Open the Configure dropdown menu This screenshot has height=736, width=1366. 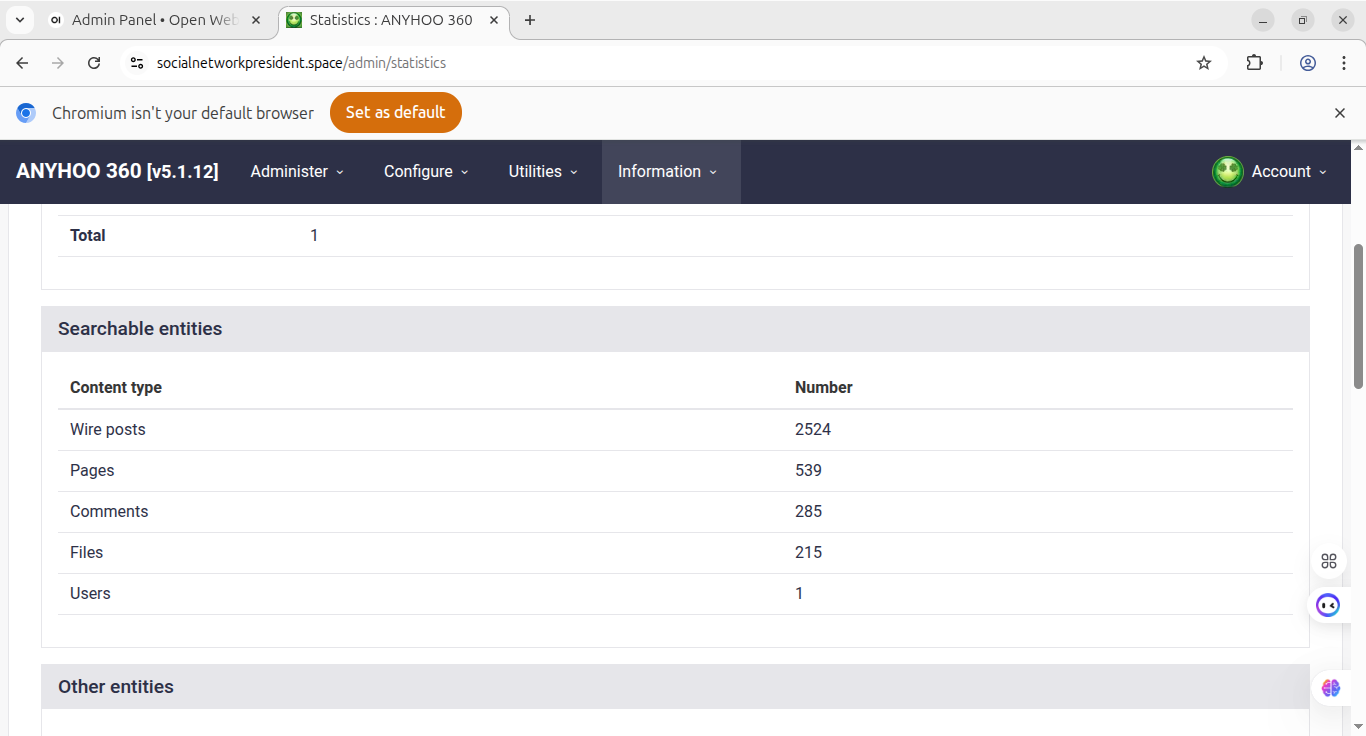click(426, 172)
